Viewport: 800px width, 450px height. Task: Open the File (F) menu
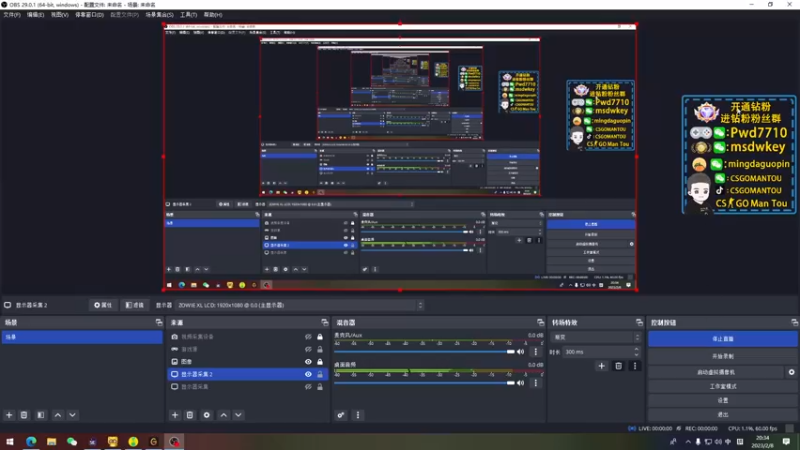[x=12, y=15]
